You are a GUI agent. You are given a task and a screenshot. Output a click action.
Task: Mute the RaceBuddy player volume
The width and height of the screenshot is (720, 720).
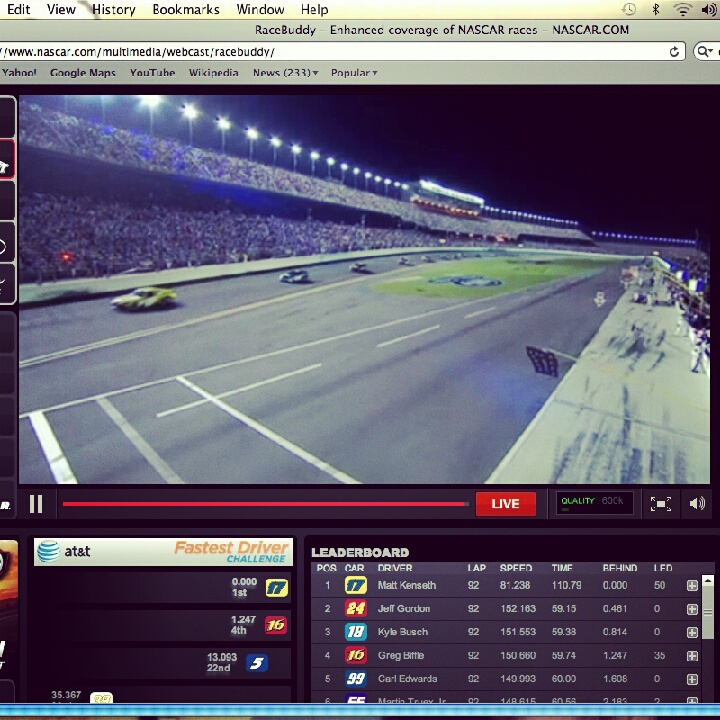(697, 504)
